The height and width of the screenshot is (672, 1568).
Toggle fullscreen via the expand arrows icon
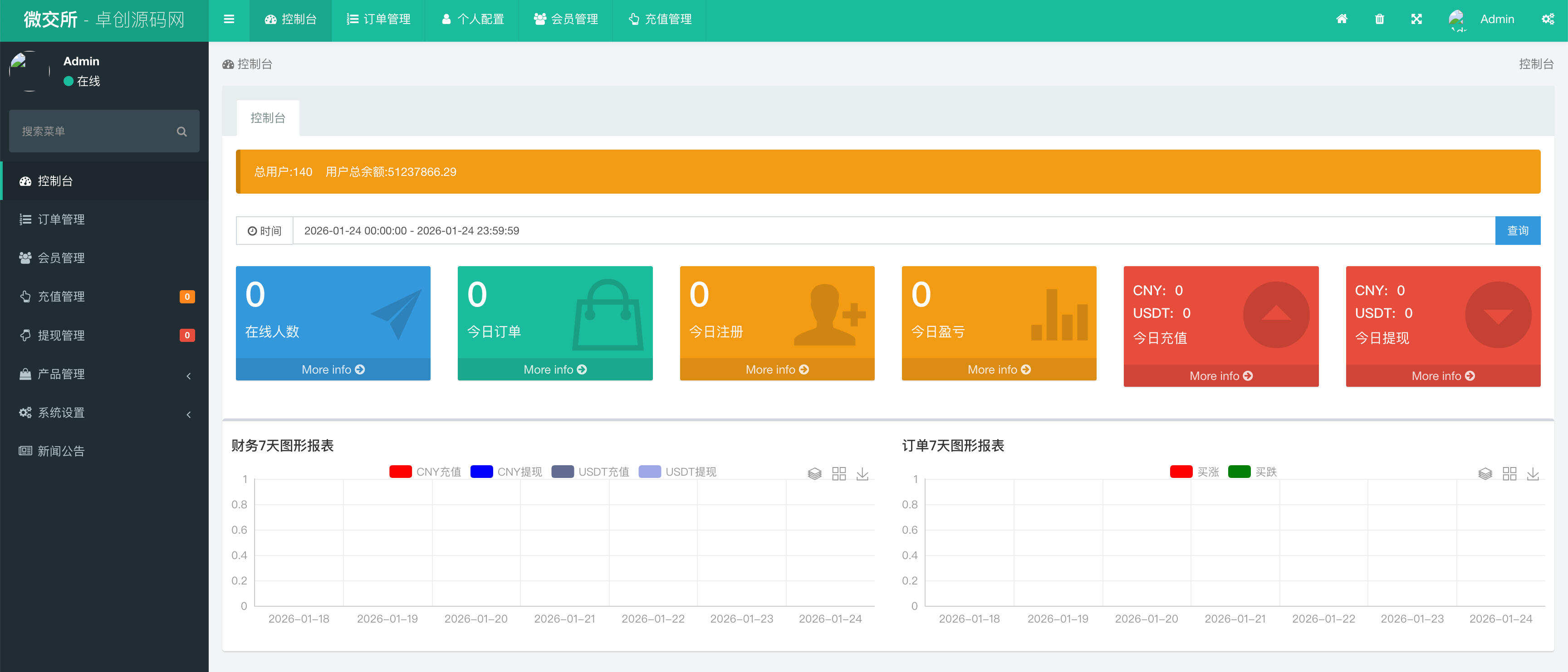pos(1417,19)
